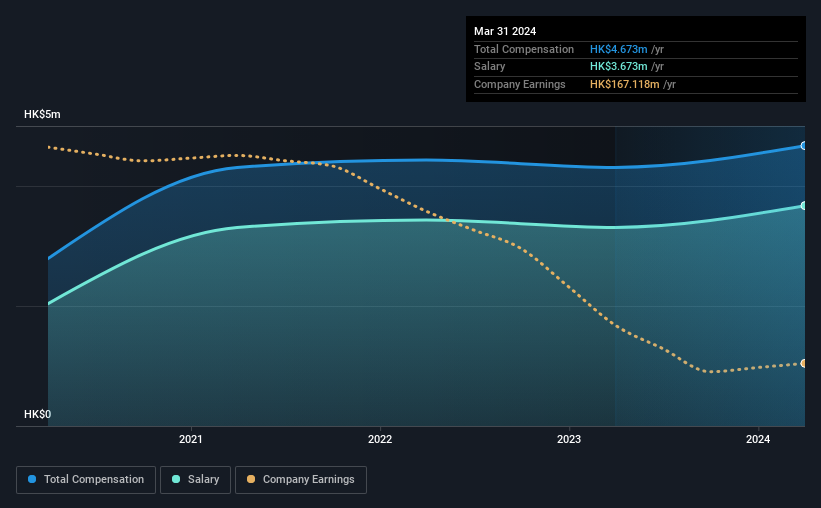
Task: Click the 2021 x-axis label
Action: click(191, 439)
